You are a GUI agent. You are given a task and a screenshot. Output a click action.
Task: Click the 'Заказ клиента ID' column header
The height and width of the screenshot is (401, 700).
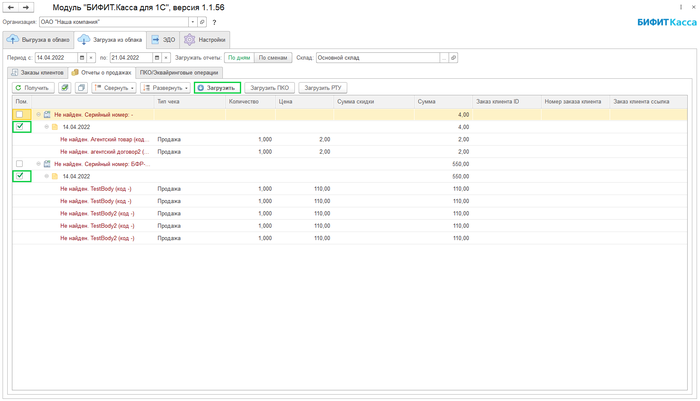point(507,102)
